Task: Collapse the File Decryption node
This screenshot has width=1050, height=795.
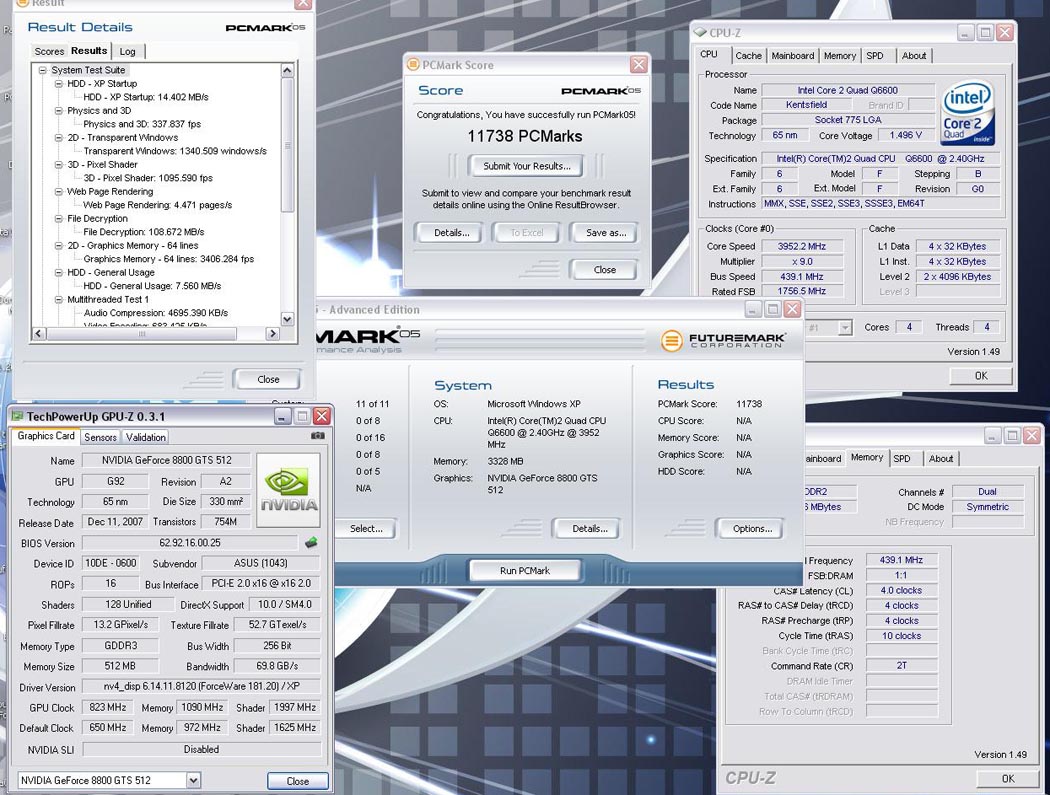Action: click(x=58, y=218)
